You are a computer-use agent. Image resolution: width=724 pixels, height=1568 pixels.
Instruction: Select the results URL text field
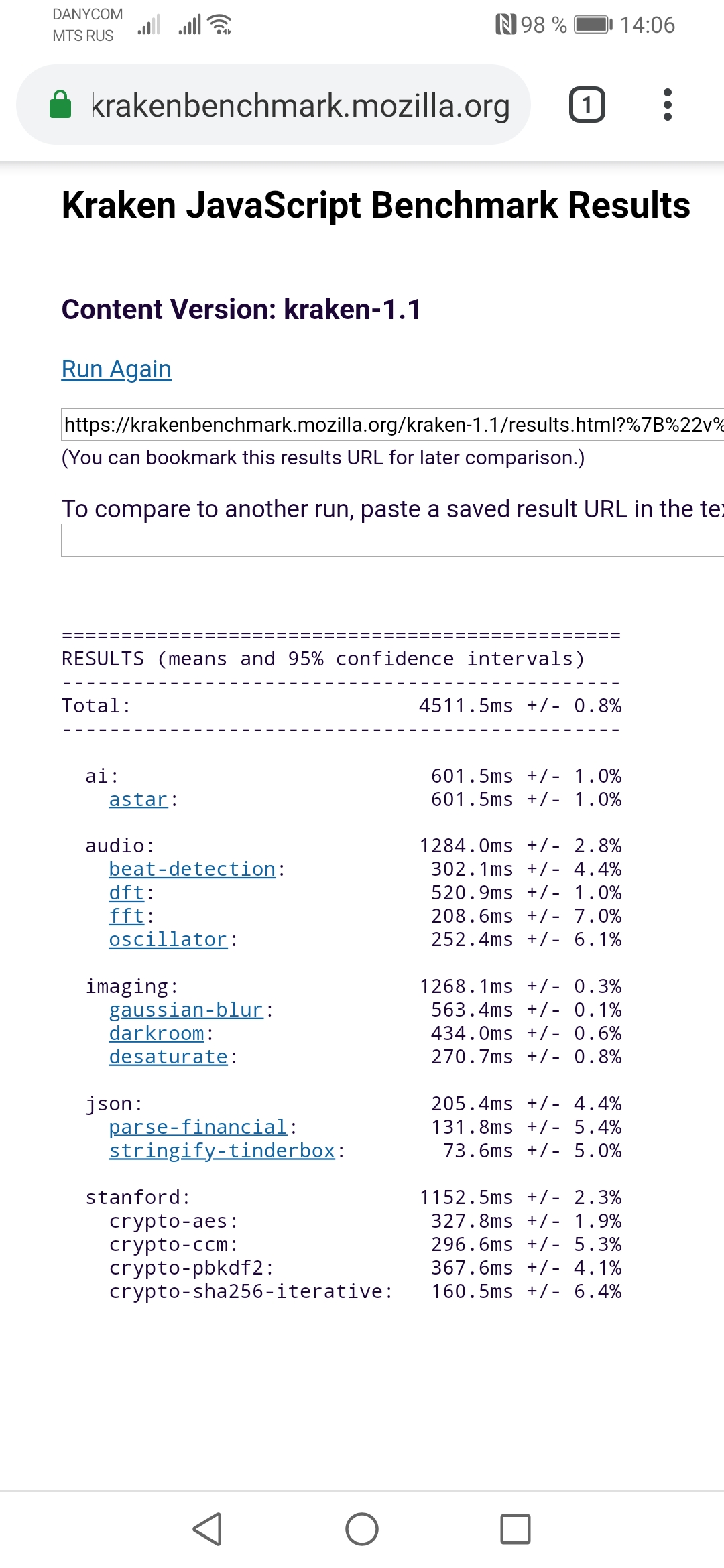pyautogui.click(x=392, y=425)
